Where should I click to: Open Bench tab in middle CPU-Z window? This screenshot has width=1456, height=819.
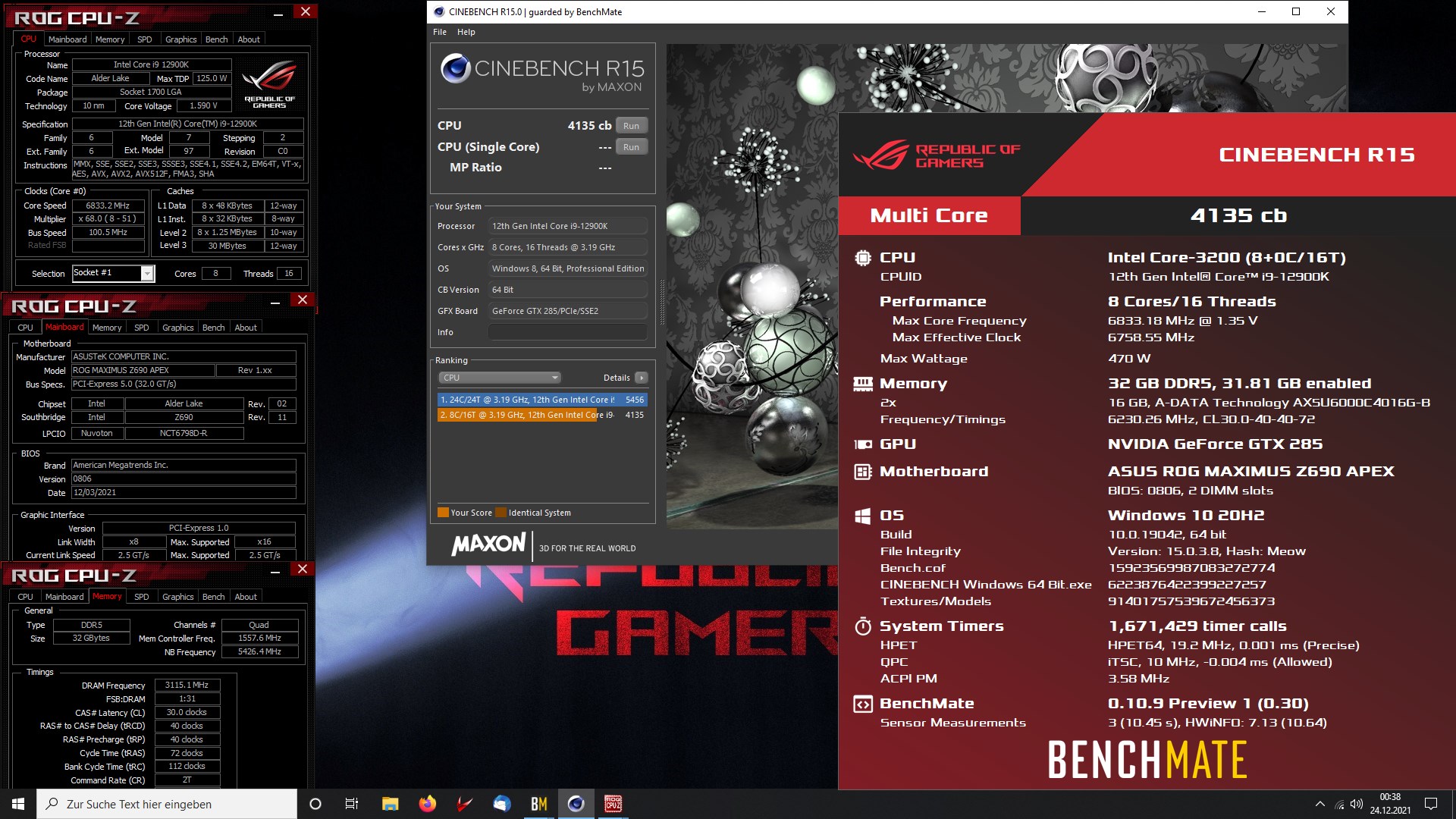[x=213, y=328]
